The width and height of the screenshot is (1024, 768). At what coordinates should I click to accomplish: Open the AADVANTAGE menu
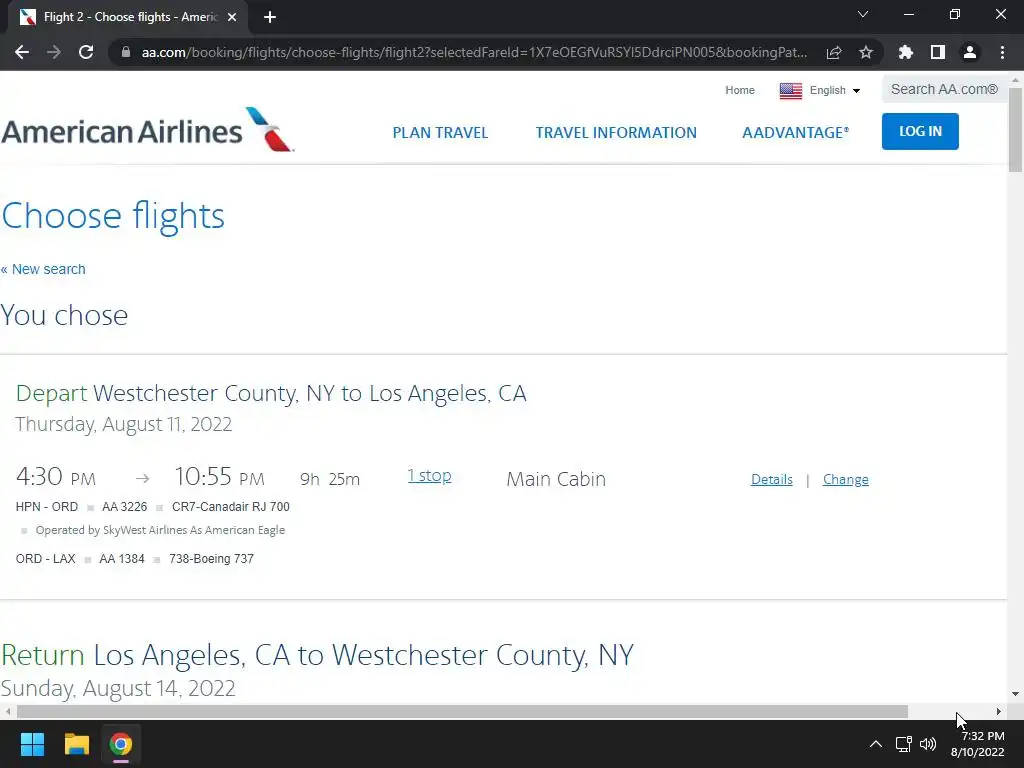click(x=795, y=133)
